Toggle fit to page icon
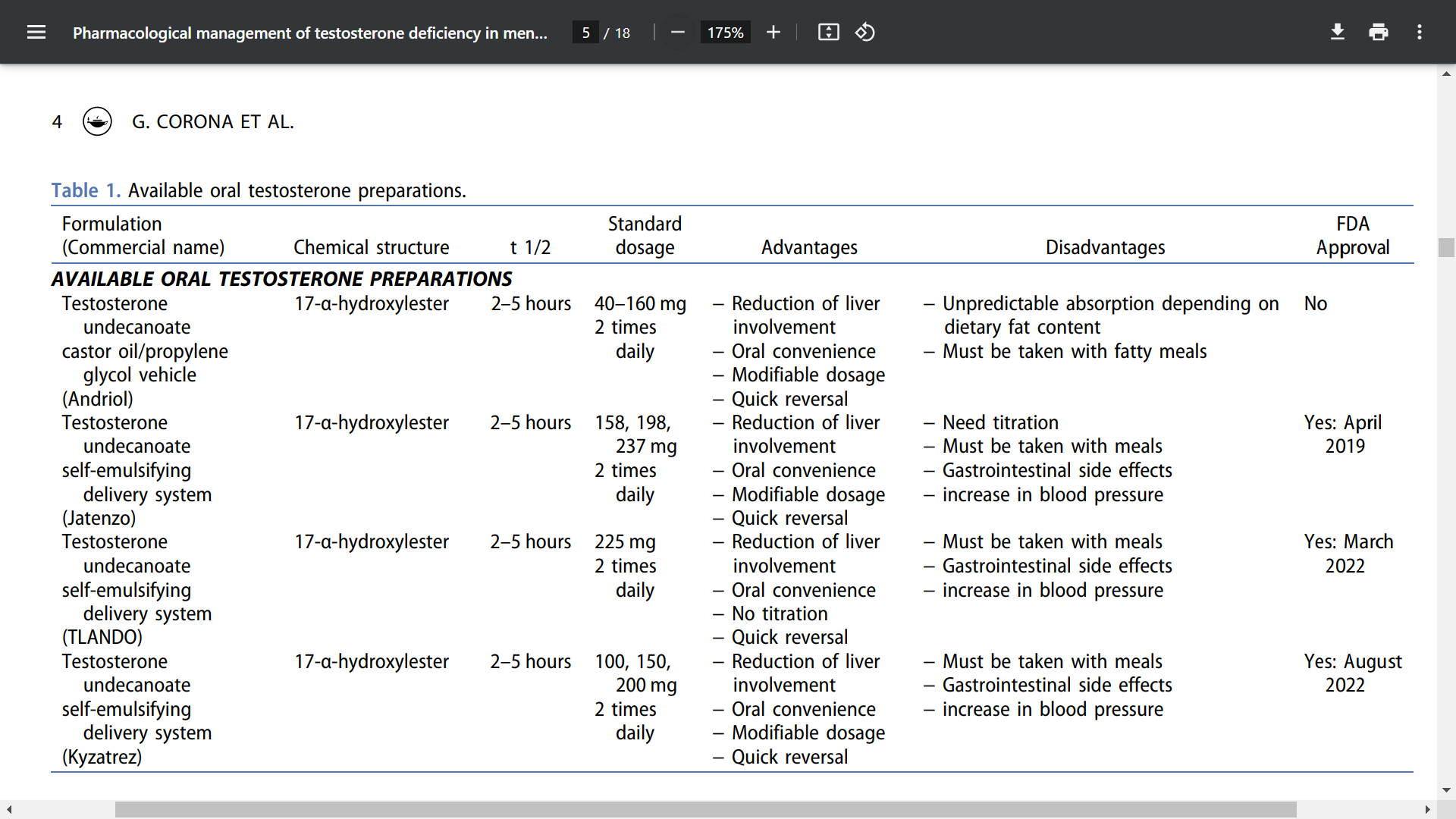The height and width of the screenshot is (819, 1456). (828, 32)
